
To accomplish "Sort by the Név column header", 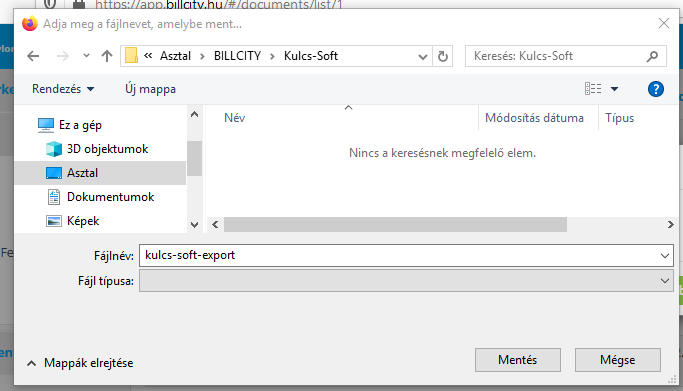I will click(235, 118).
